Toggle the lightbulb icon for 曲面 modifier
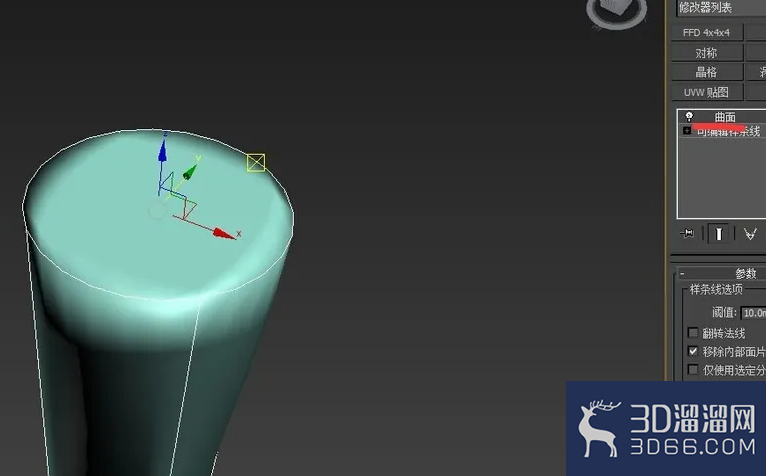Image resolution: width=766 pixels, height=476 pixels. [689, 116]
